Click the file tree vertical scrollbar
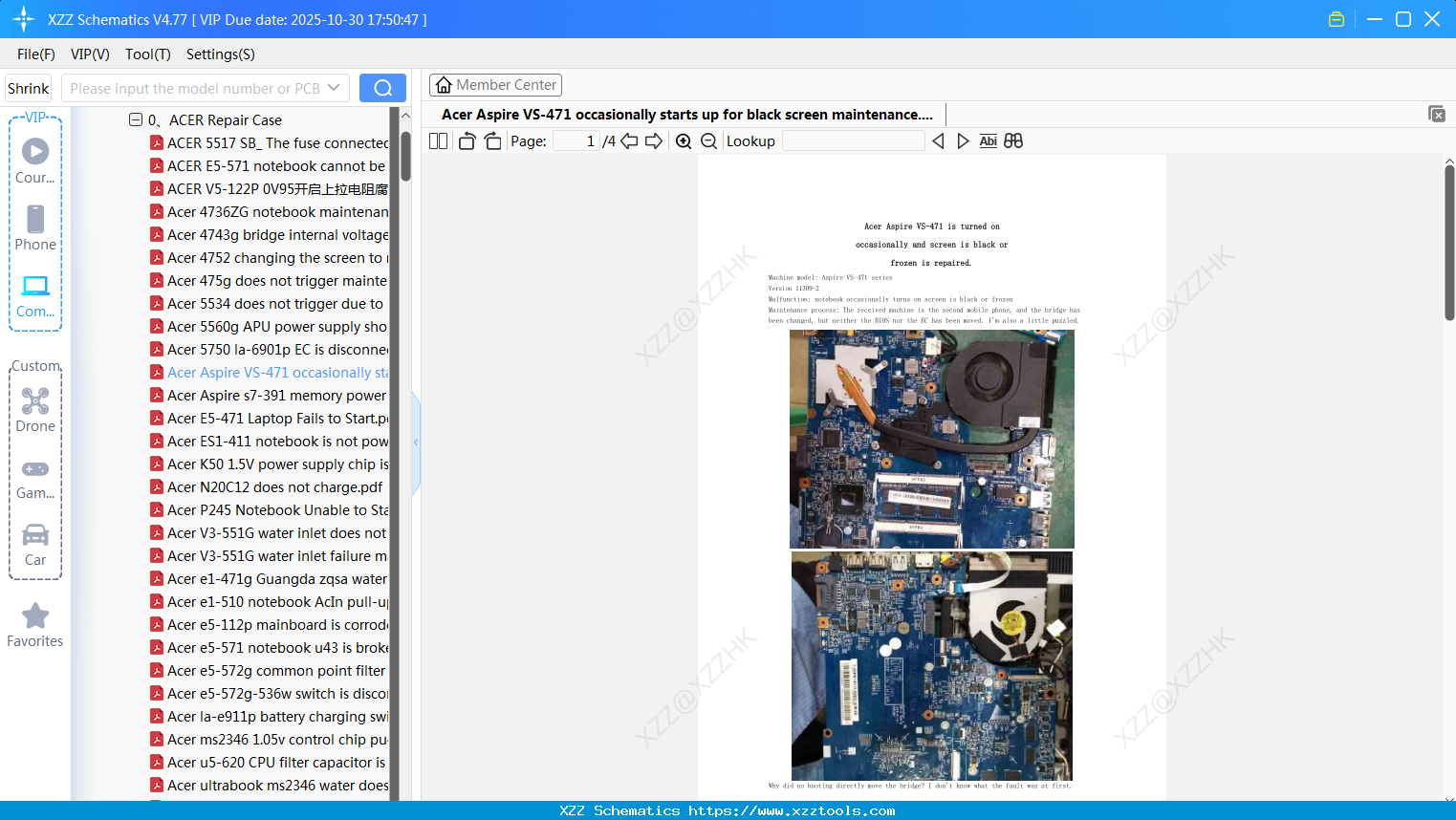The image size is (1456, 820). [405, 156]
